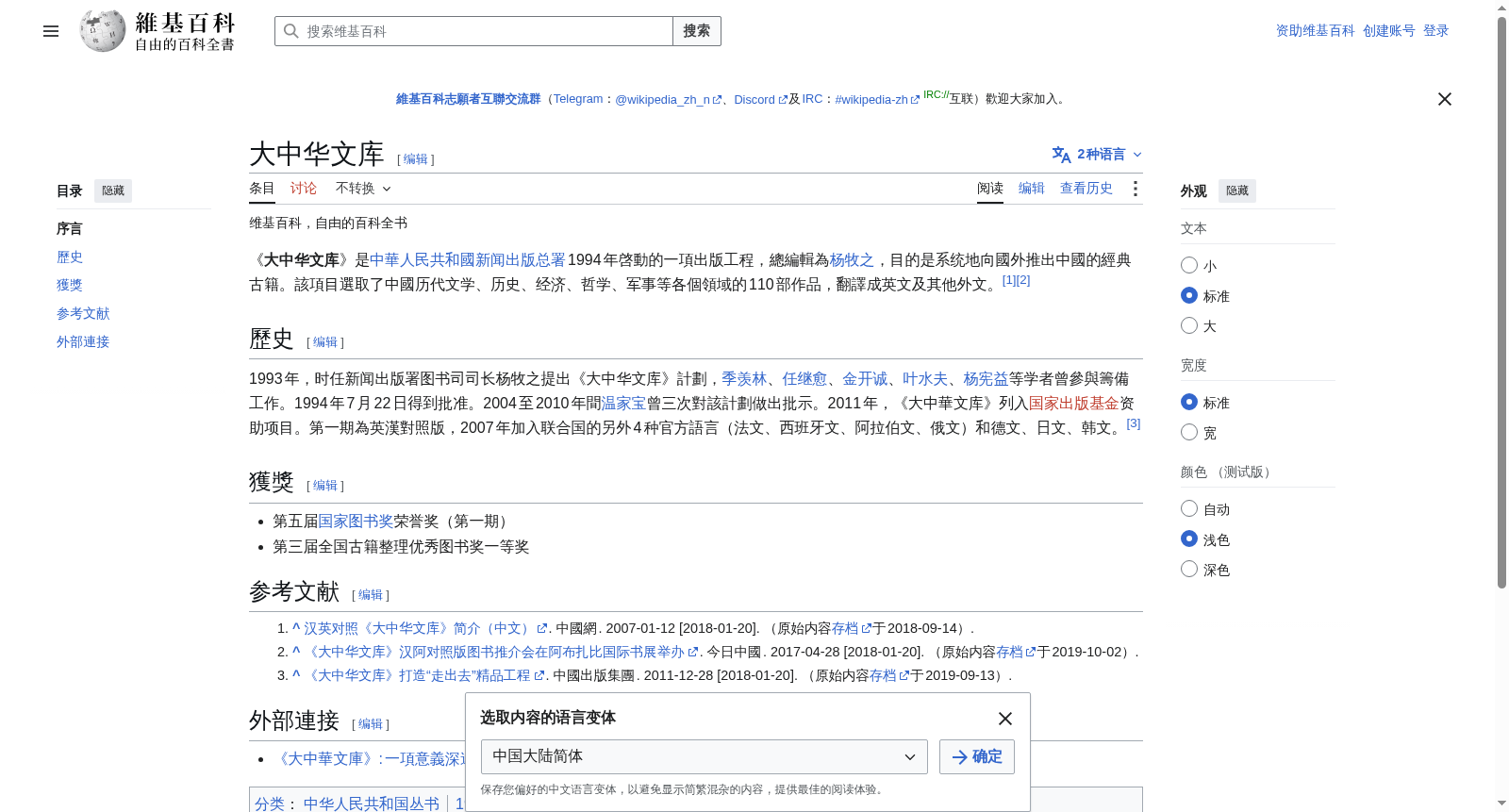Open the 分类 categories link
The width and height of the screenshot is (1509, 812).
[x=270, y=804]
